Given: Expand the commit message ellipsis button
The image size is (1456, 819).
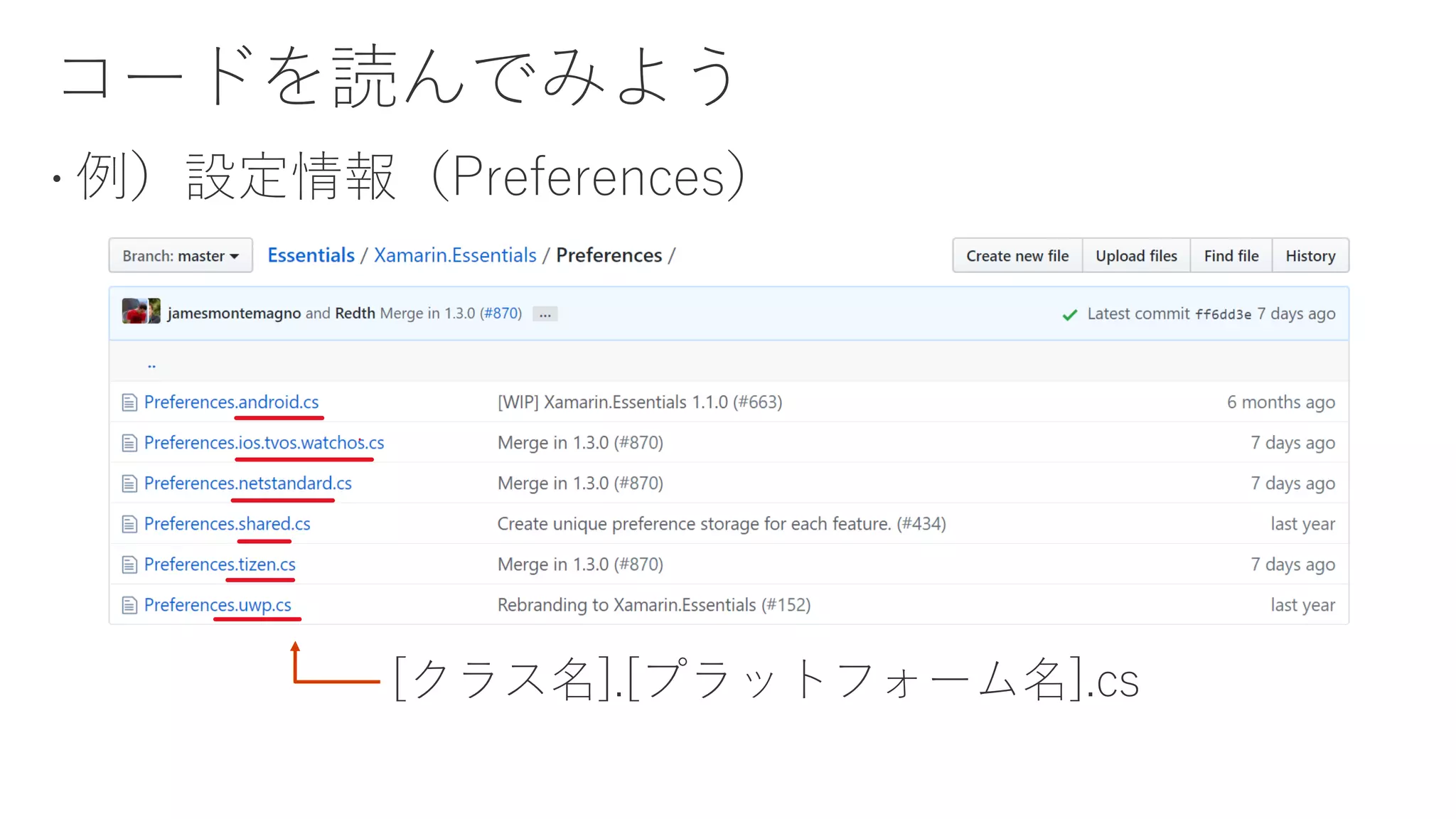Looking at the screenshot, I should click(545, 314).
